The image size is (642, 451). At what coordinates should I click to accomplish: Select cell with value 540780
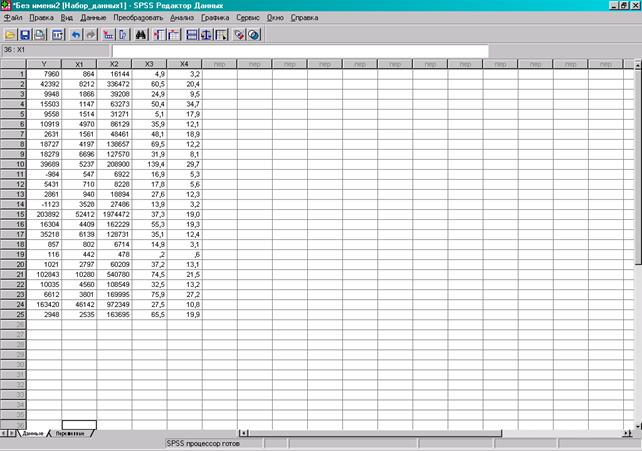click(114, 275)
